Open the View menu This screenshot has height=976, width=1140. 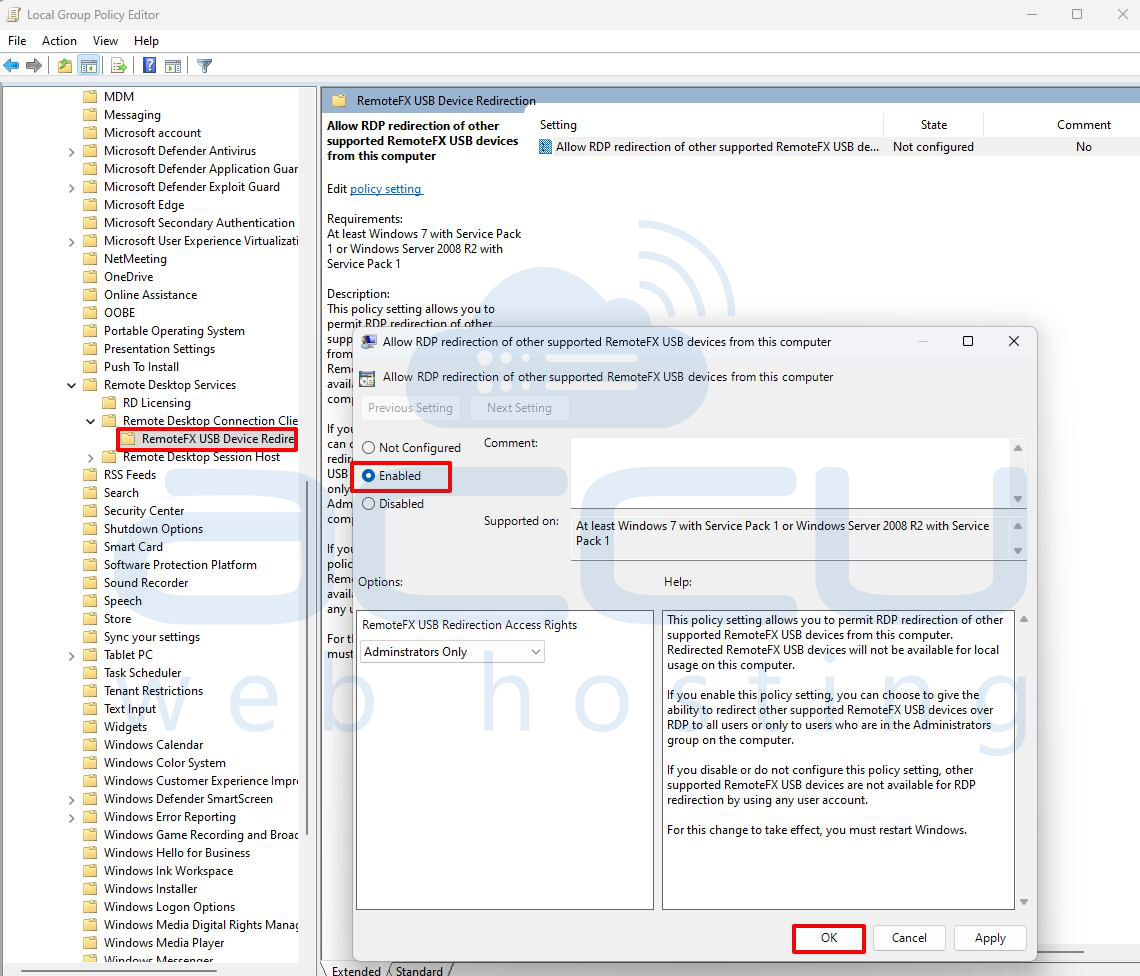(105, 41)
